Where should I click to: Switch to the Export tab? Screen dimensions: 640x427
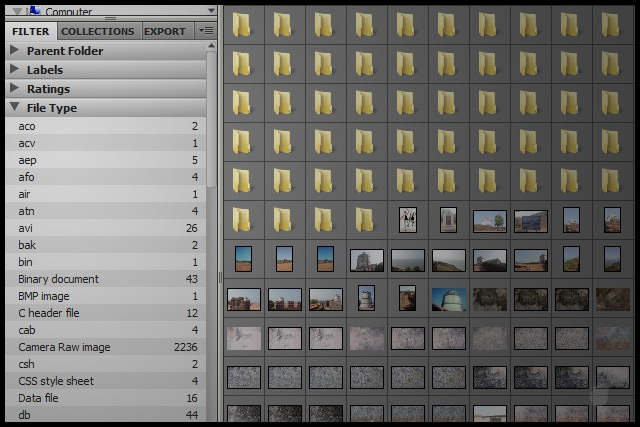164,31
